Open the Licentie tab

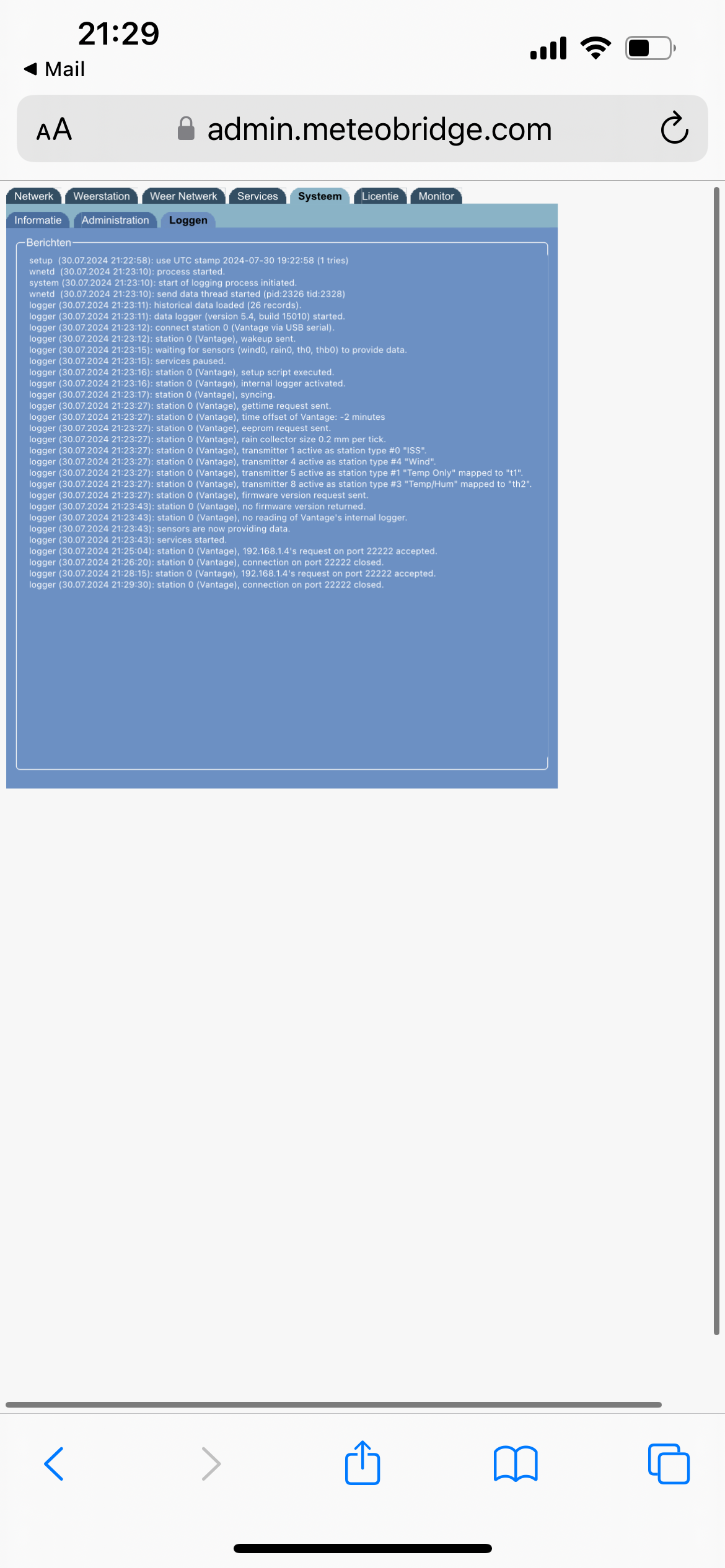click(x=380, y=196)
